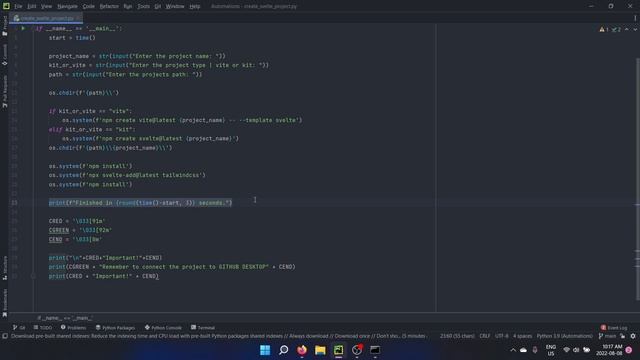The width and height of the screenshot is (640, 360).
Task: Select the create_svelte_project.py editor tab
Action: [x=46, y=18]
